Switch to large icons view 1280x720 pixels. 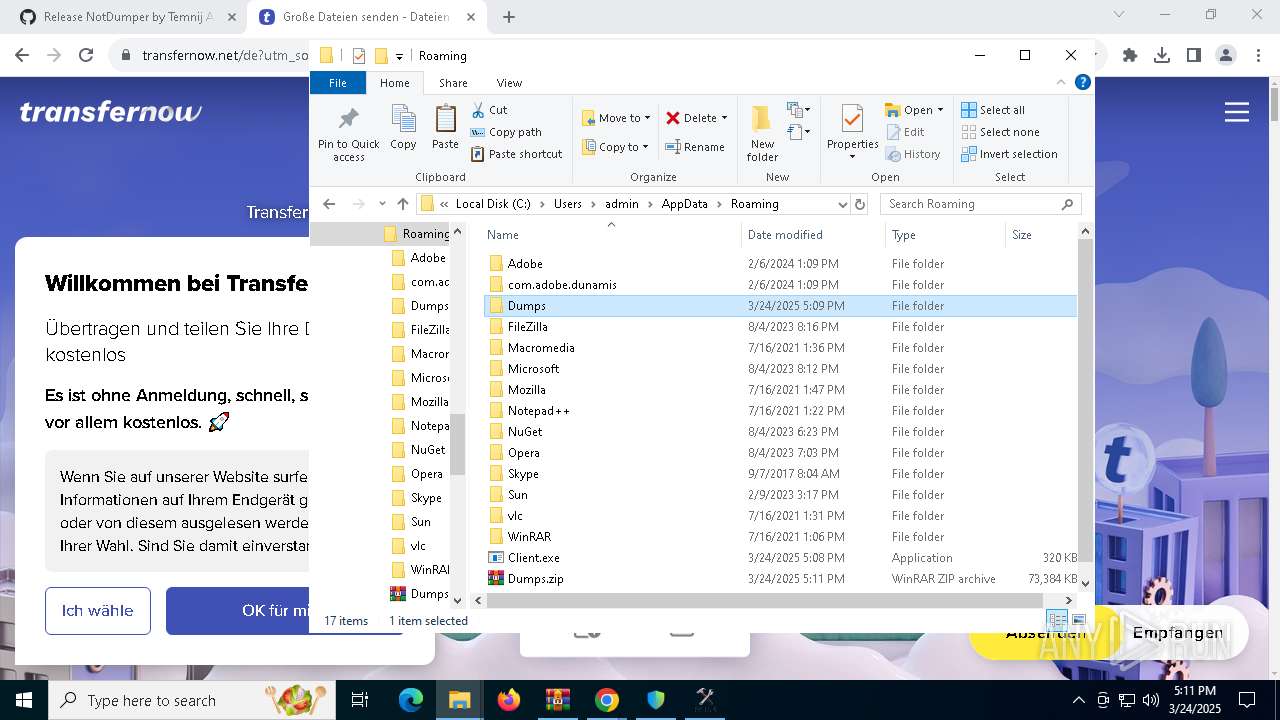[x=1078, y=621]
